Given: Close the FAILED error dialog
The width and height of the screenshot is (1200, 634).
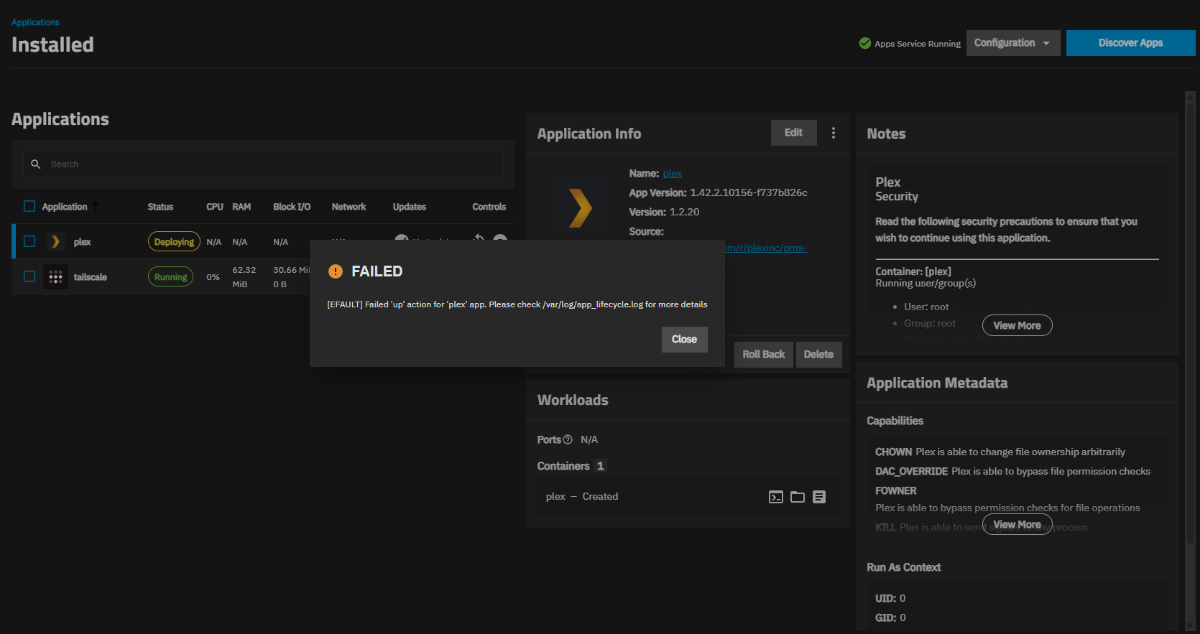Looking at the screenshot, I should click(x=684, y=339).
